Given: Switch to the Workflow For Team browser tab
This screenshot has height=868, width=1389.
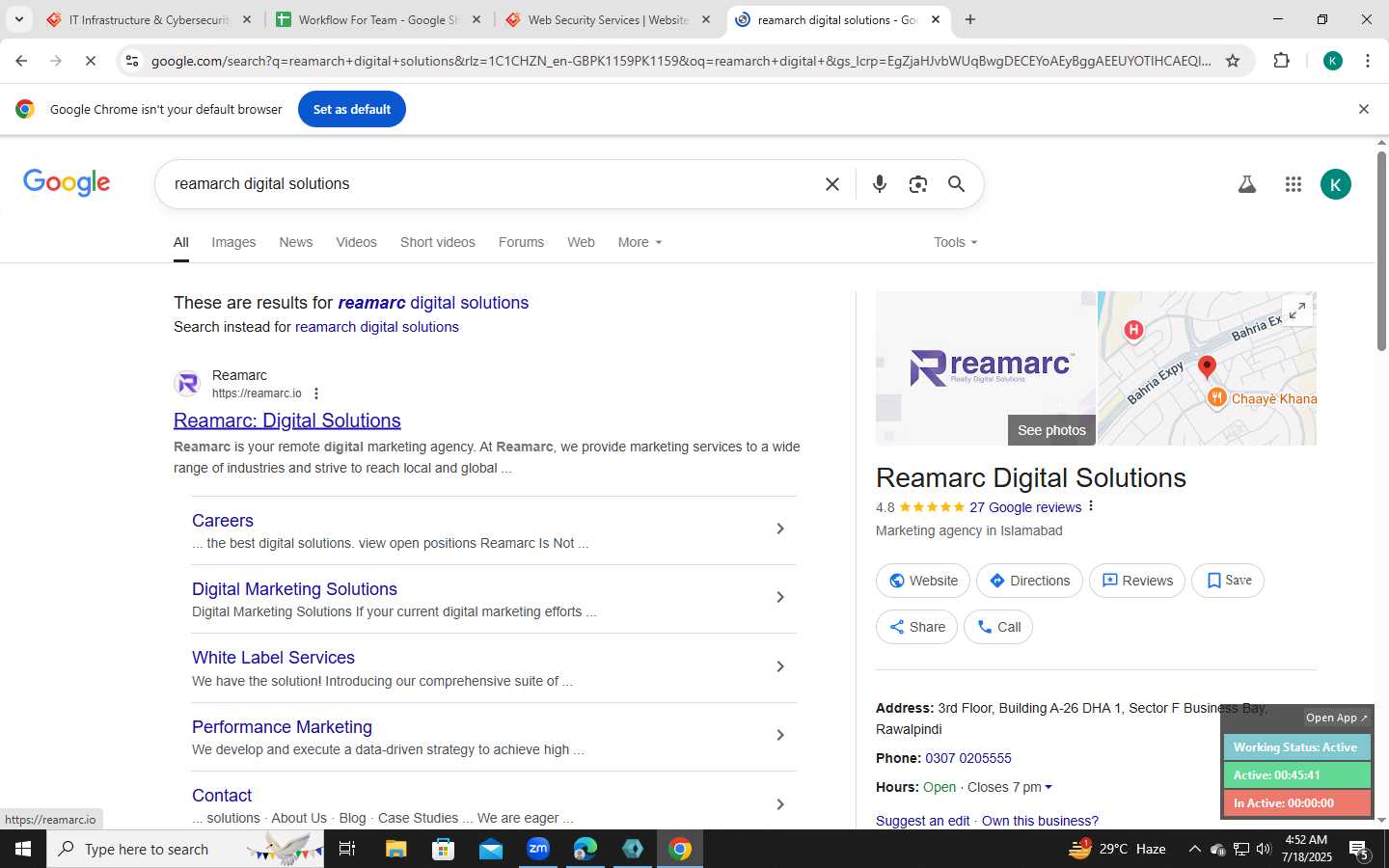Looking at the screenshot, I should pos(378,19).
